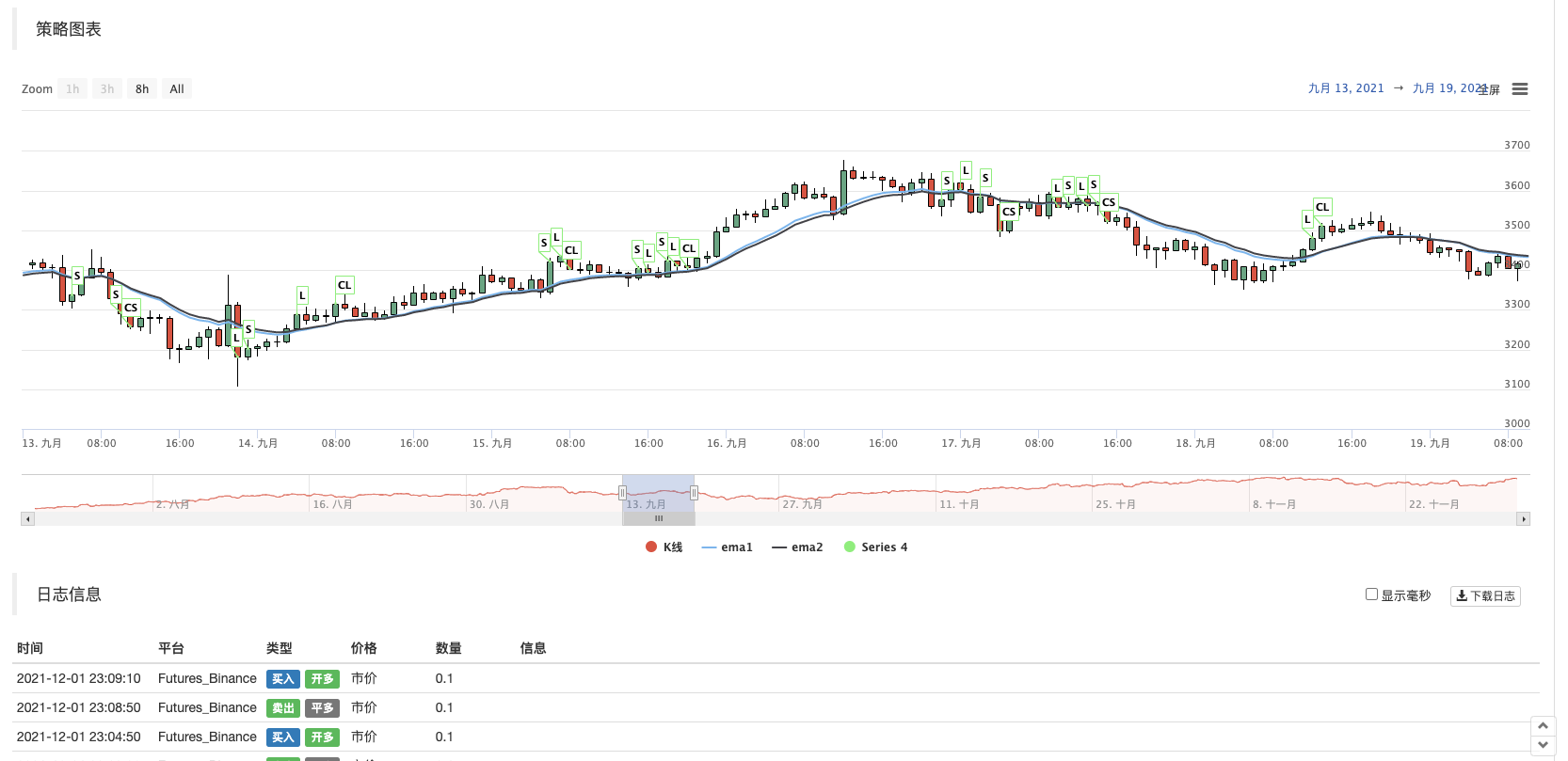This screenshot has height=761, width=1568.
Task: Click the download log button
Action: [1485, 596]
